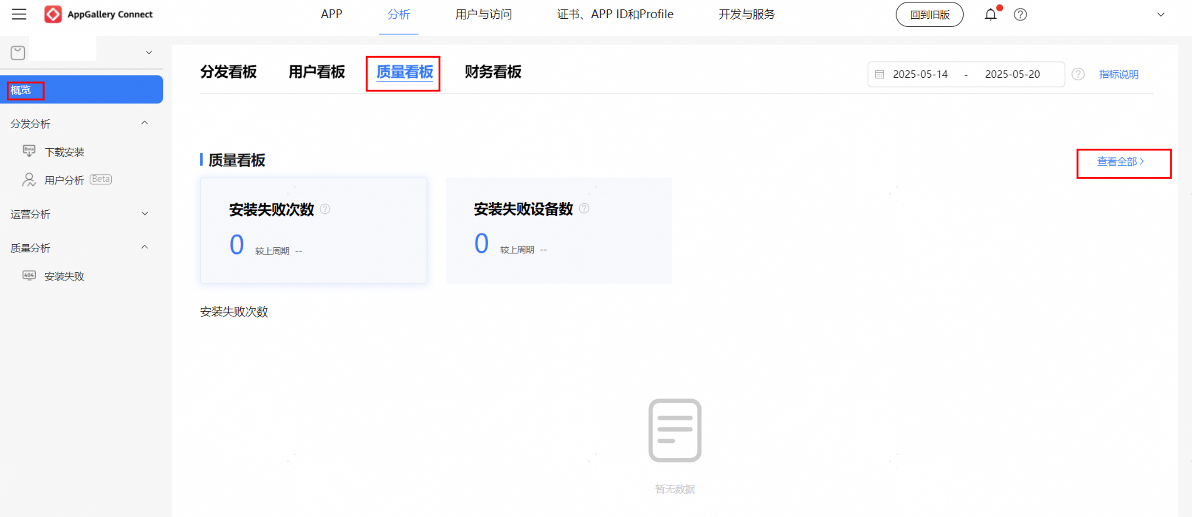
Task: Click the calendar icon in date picker
Action: point(879,74)
